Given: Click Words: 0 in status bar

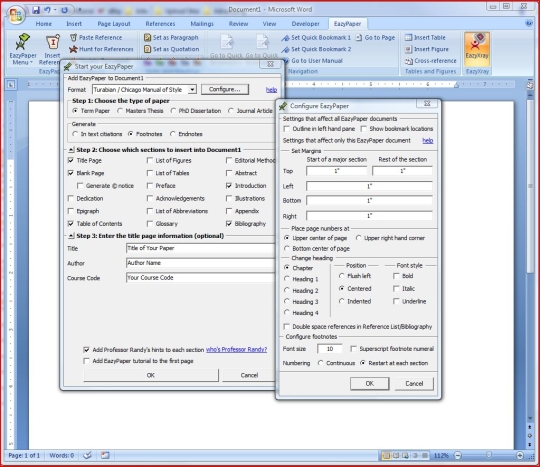Looking at the screenshot, I should 62,456.
